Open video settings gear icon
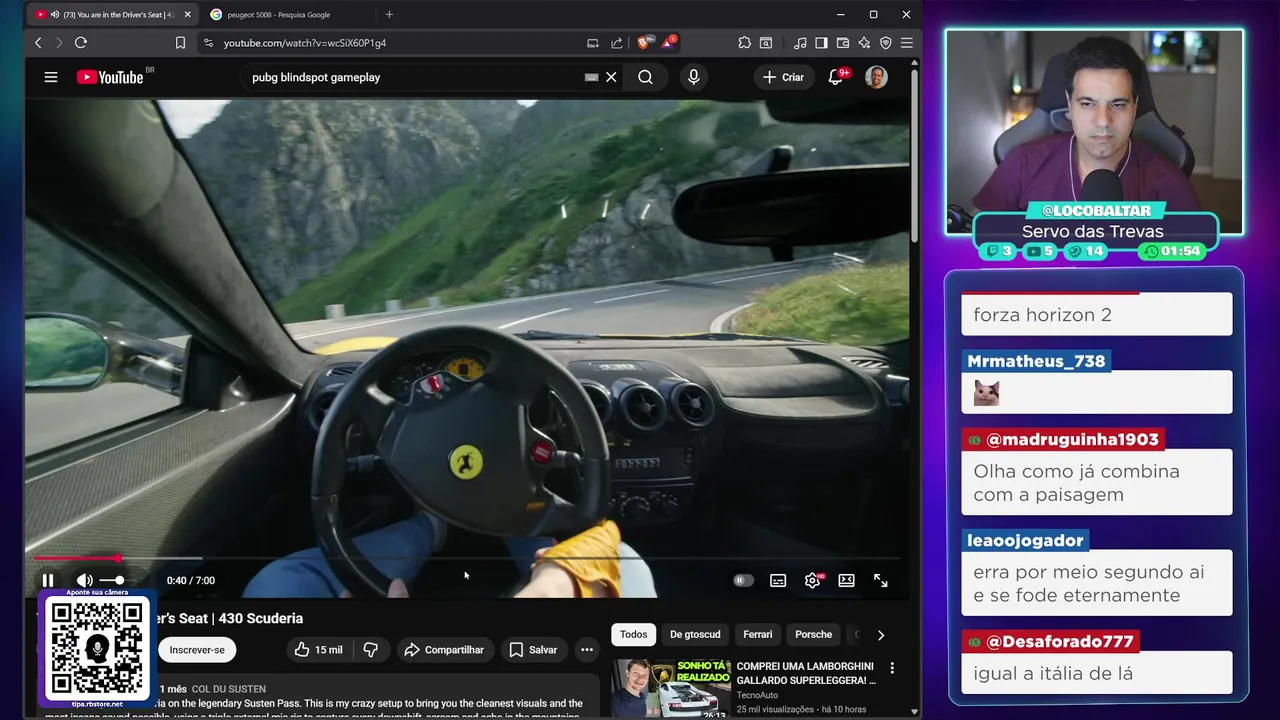Screen dimensions: 1280x720 pyautogui.click(x=812, y=580)
